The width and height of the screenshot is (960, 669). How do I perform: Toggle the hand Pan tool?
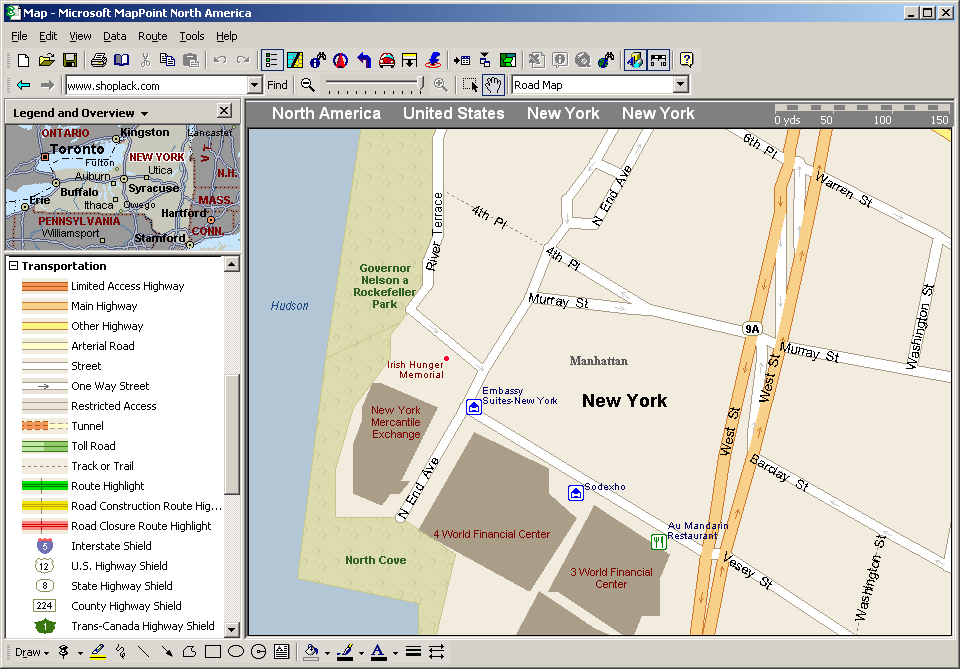[x=493, y=85]
